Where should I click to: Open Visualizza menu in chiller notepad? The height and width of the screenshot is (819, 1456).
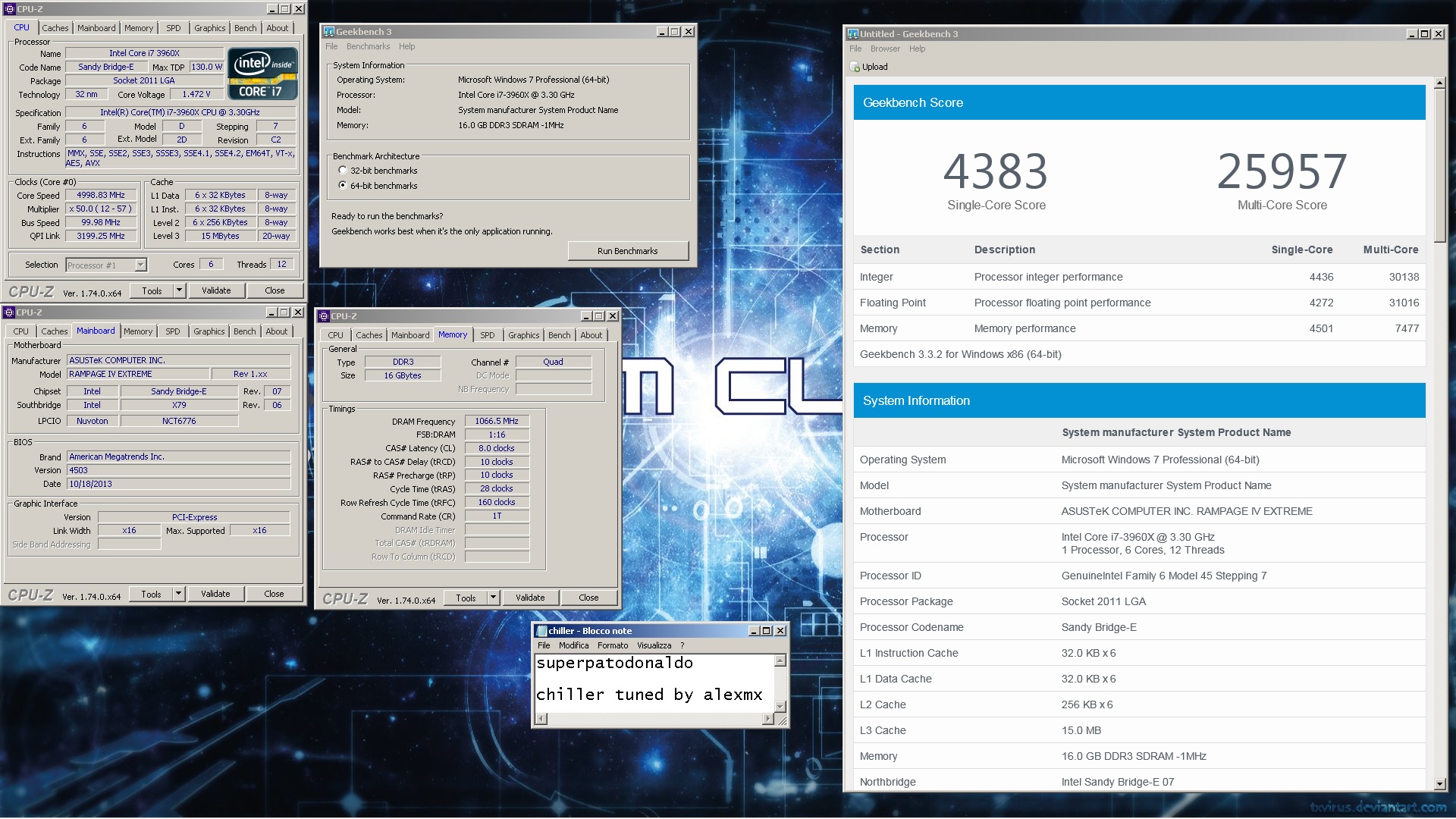[654, 646]
